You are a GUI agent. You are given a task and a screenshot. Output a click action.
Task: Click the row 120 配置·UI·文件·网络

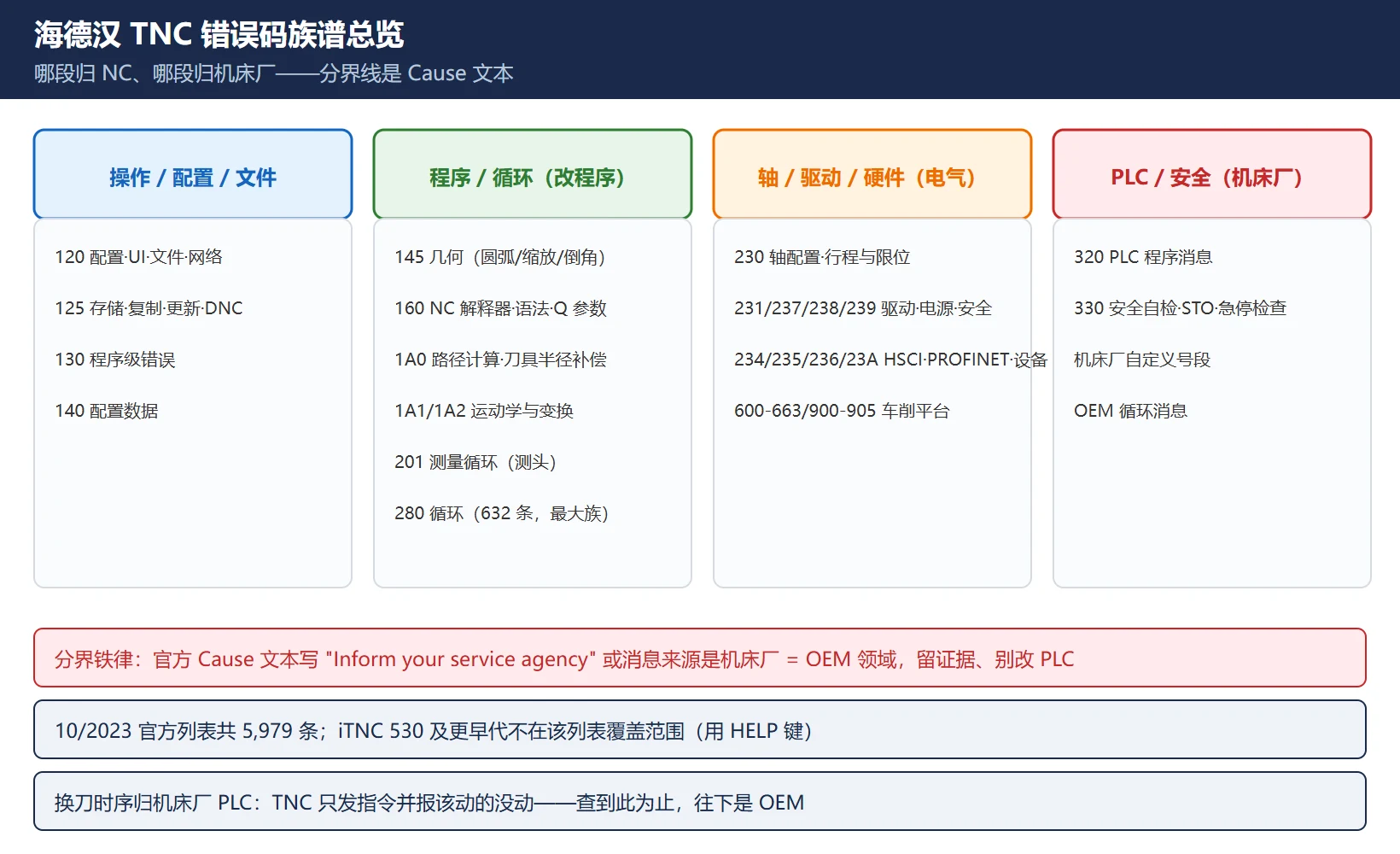pyautogui.click(x=139, y=257)
